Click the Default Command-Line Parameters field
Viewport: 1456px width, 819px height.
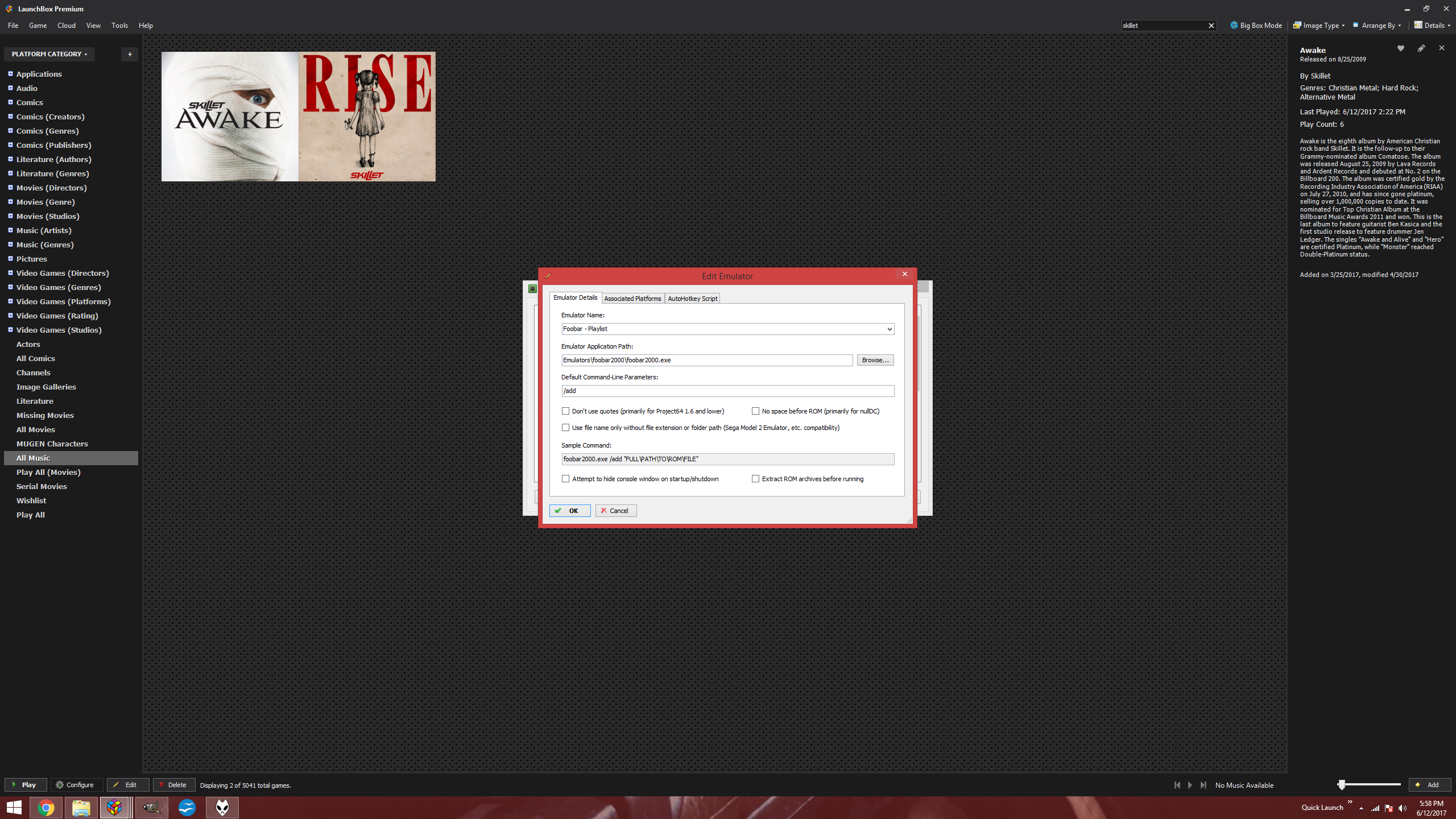[x=727, y=391]
